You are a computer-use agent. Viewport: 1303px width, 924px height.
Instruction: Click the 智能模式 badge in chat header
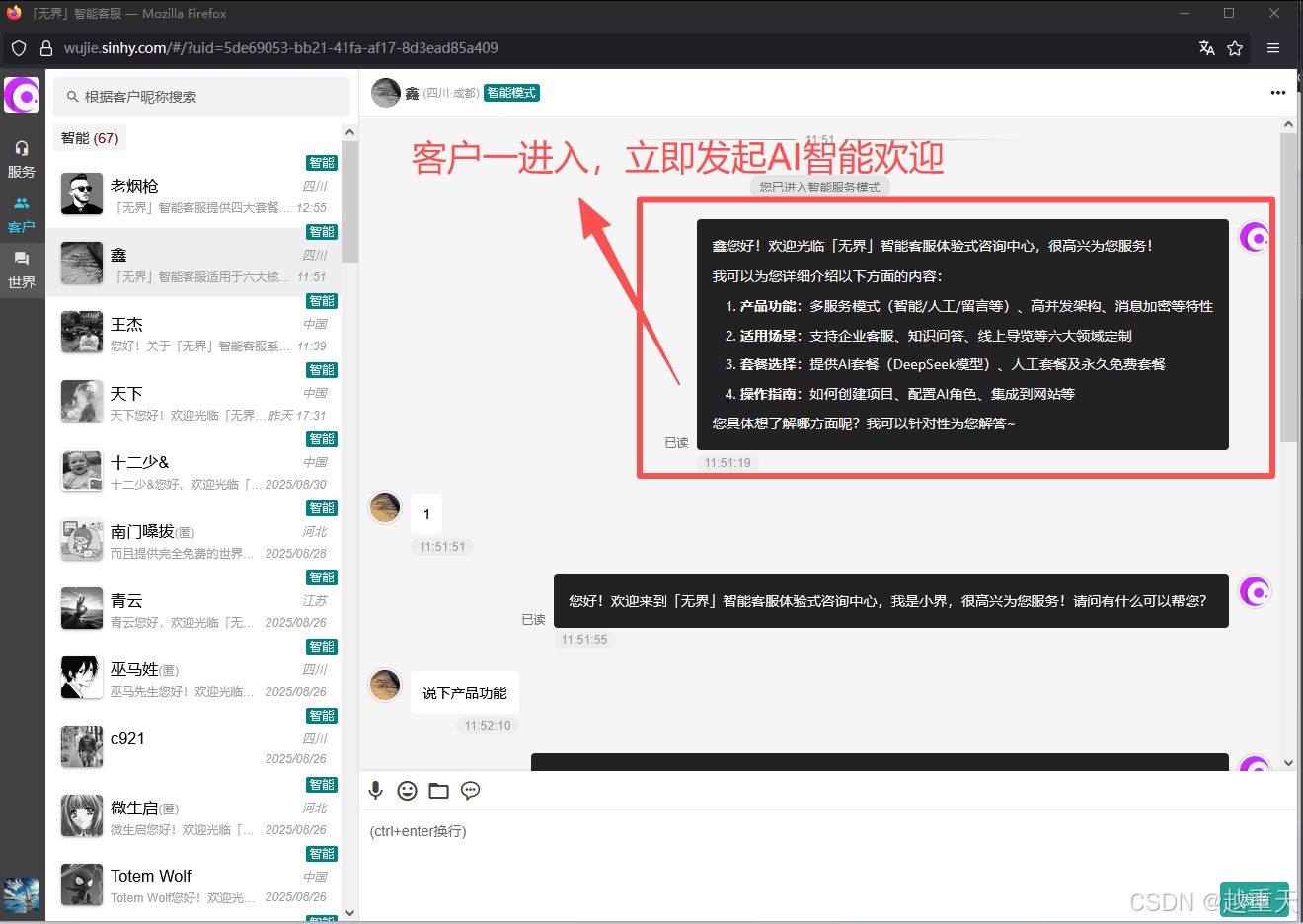(511, 93)
